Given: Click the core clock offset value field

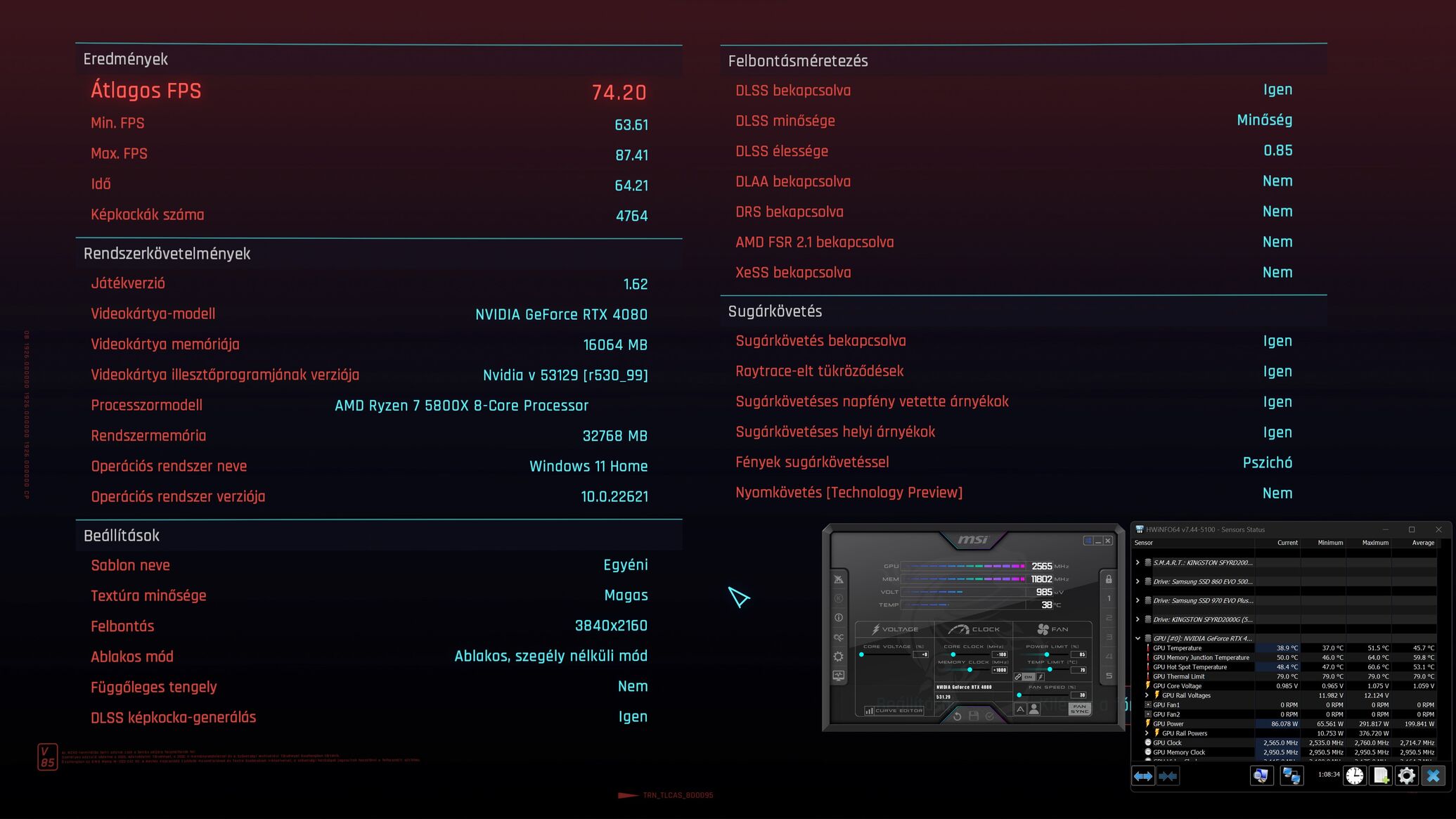Looking at the screenshot, I should (1000, 654).
